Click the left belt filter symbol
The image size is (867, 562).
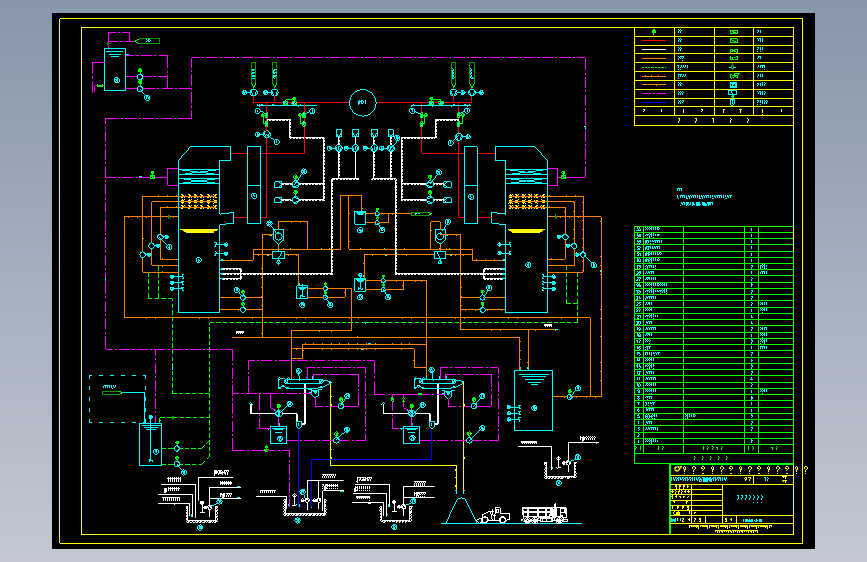point(304,383)
